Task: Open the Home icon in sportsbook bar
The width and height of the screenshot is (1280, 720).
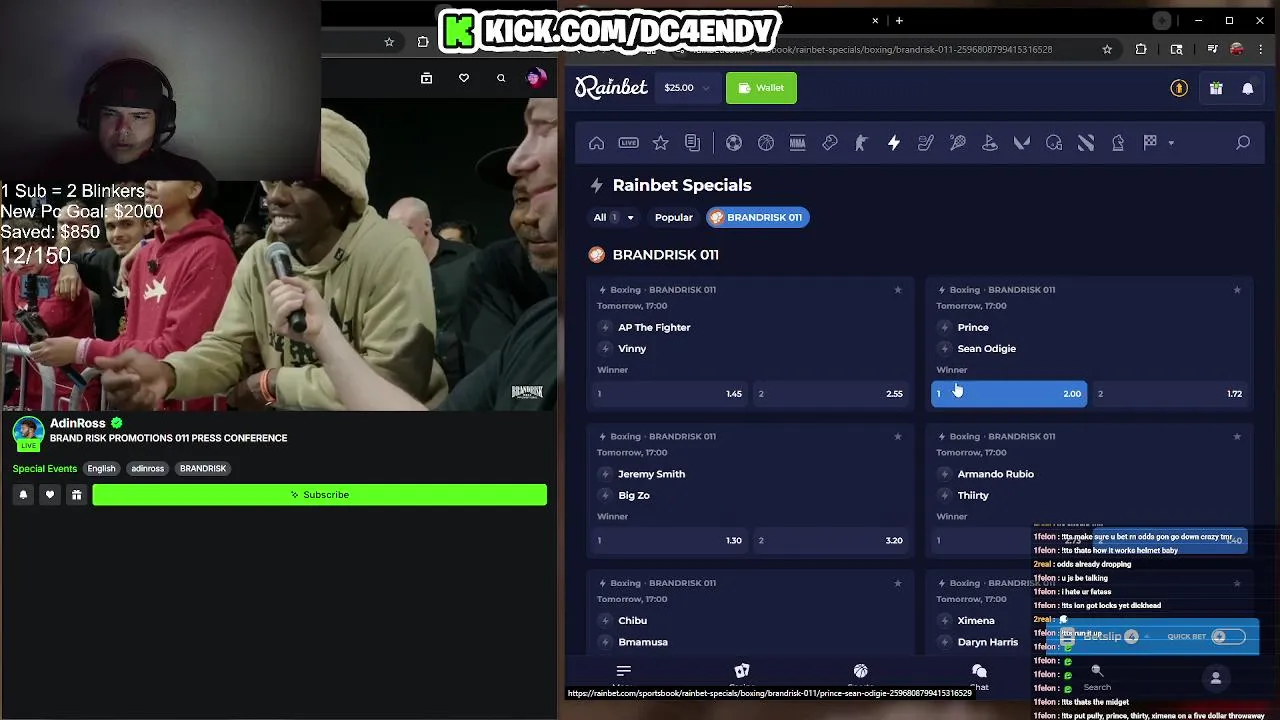Action: [596, 143]
